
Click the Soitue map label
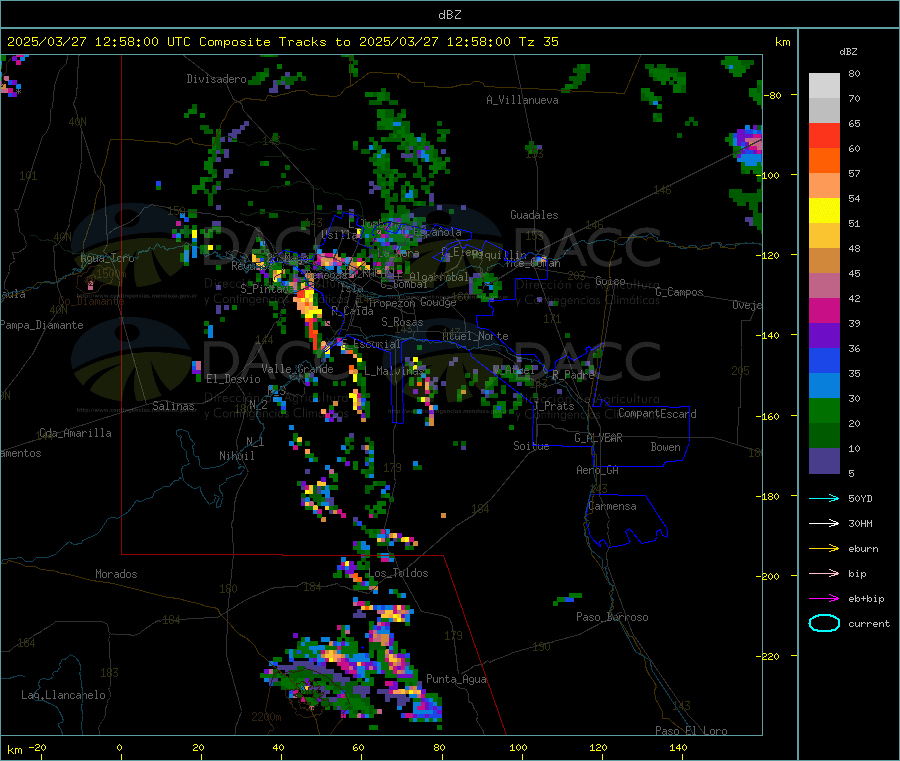531,446
